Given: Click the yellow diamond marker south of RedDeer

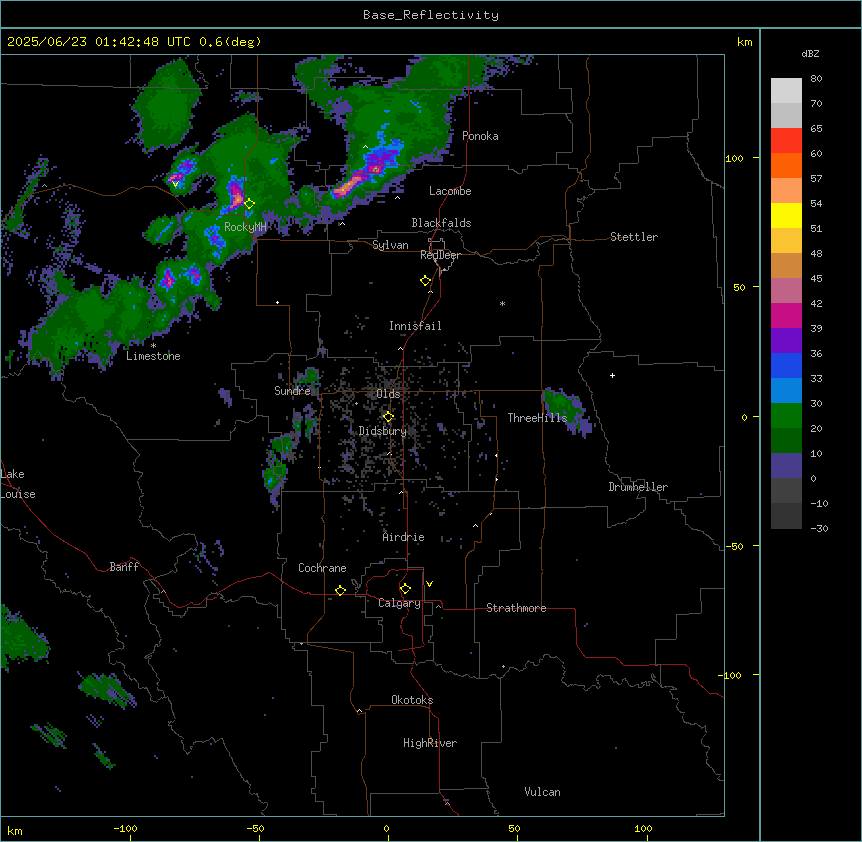Looking at the screenshot, I should coord(425,281).
